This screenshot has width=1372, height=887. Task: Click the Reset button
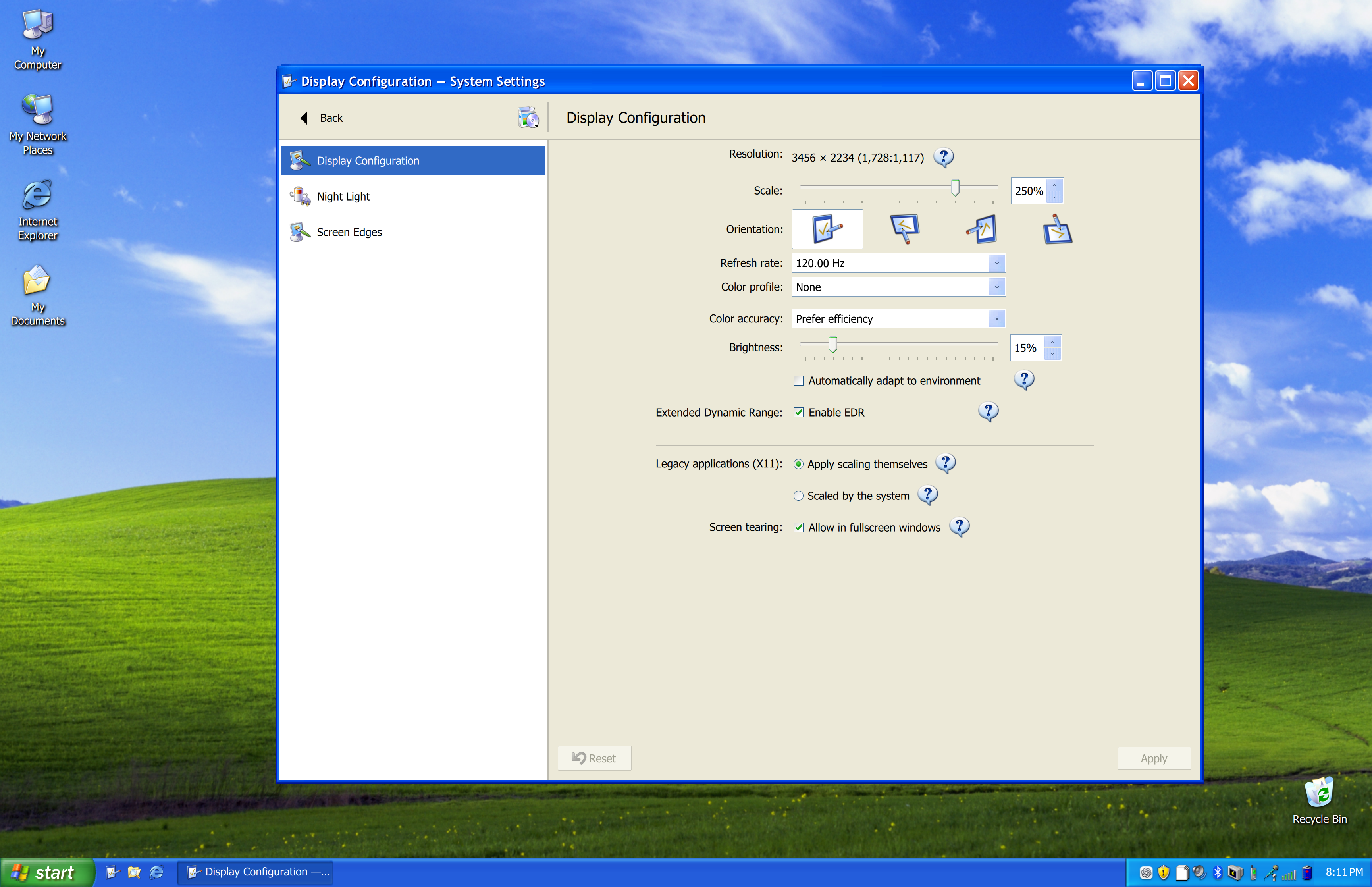pos(594,758)
